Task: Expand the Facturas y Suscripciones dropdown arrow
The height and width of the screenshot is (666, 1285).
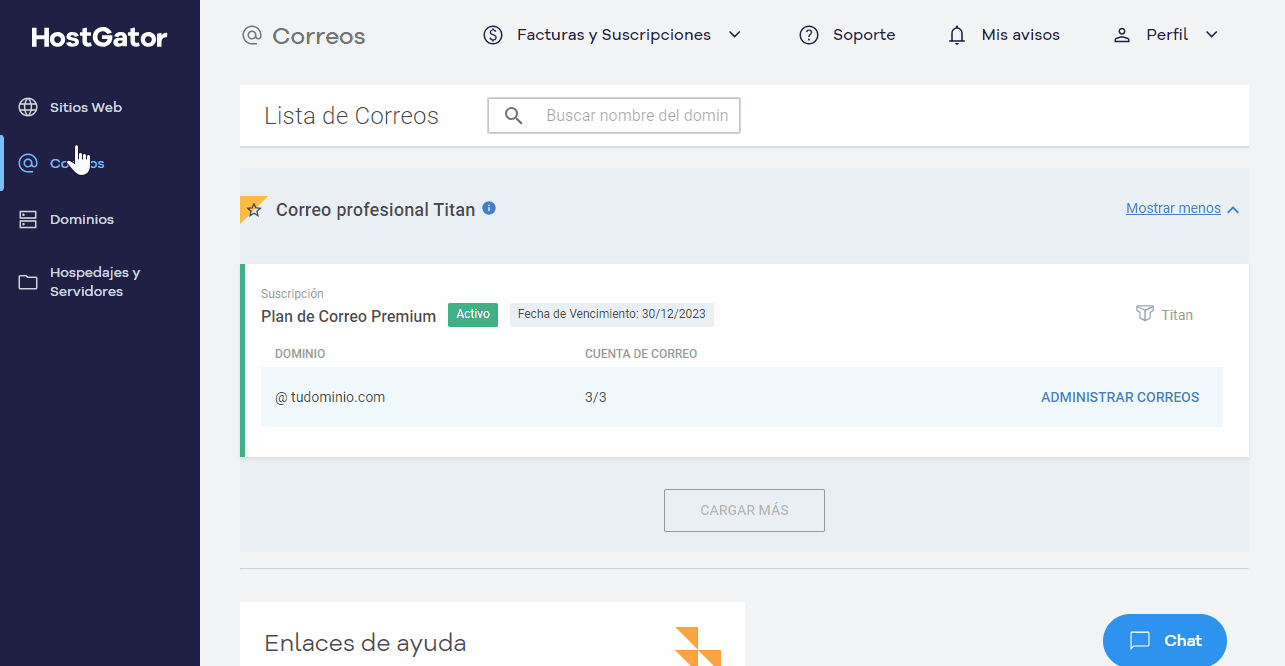Action: 734,35
